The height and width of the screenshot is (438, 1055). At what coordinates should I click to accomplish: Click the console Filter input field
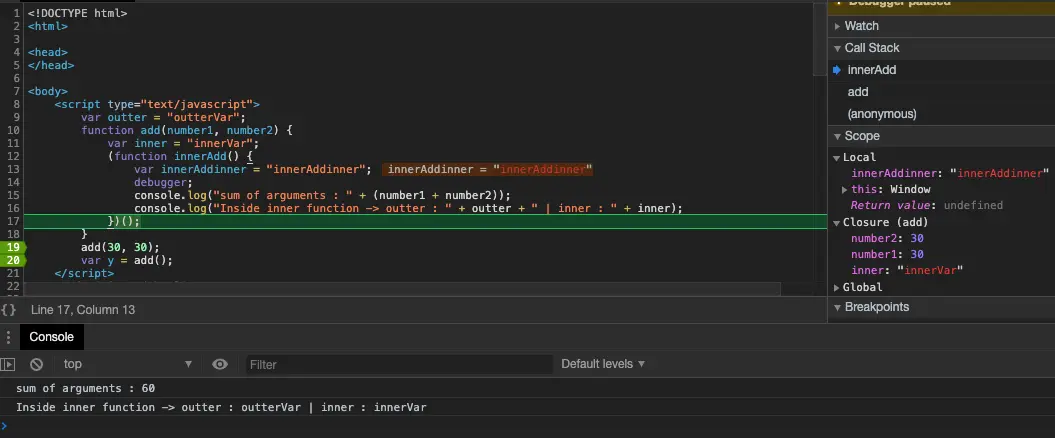[x=399, y=364]
